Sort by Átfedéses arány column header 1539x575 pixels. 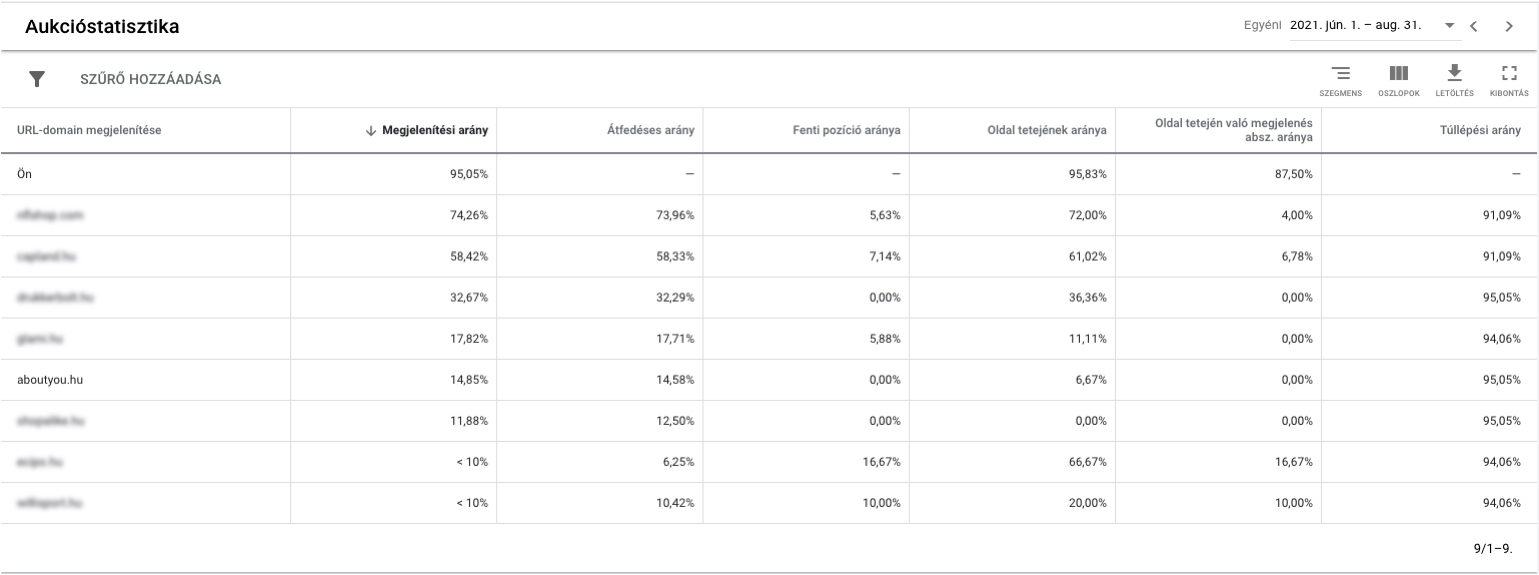pos(650,130)
